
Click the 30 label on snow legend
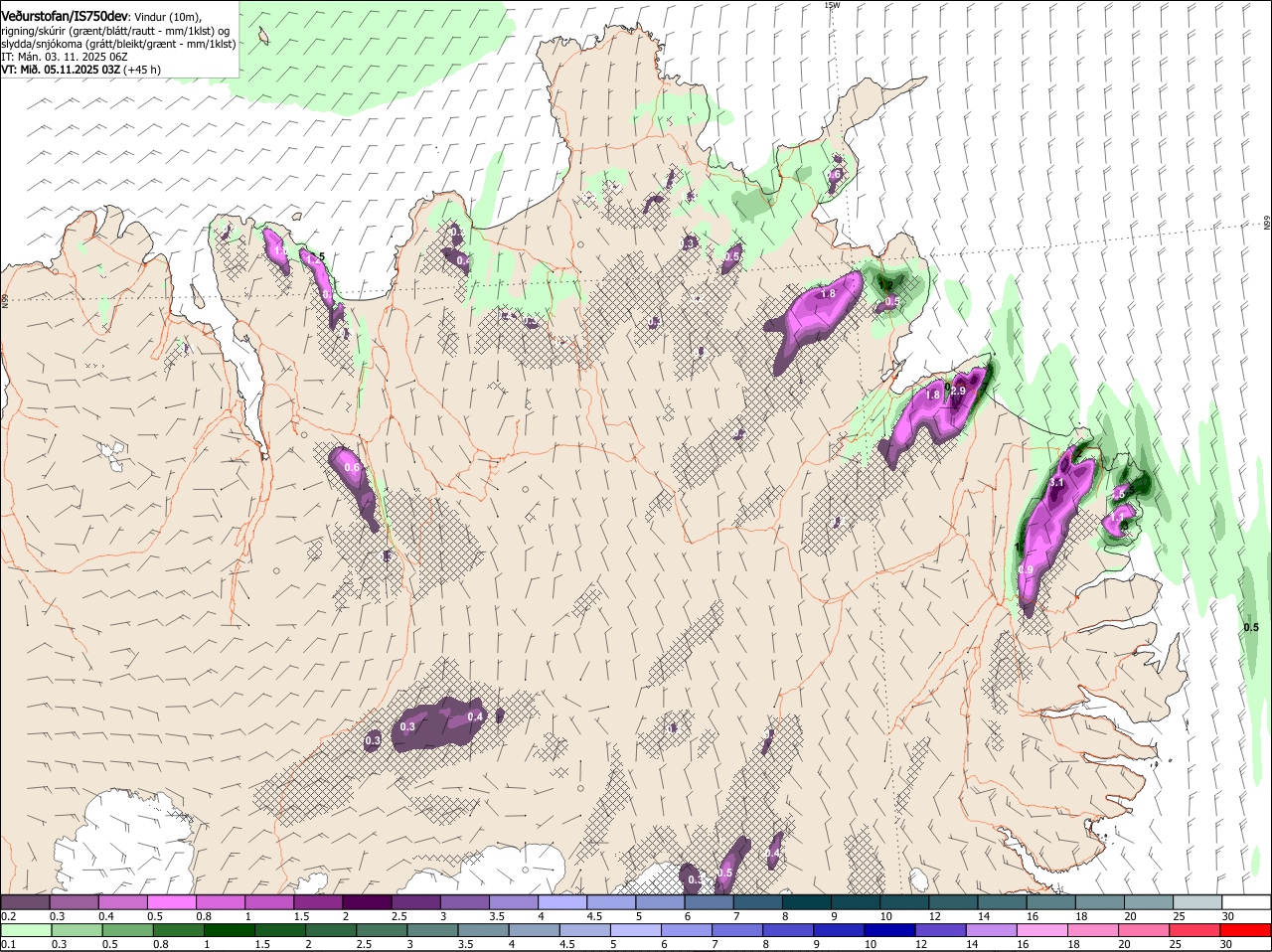tap(1228, 915)
